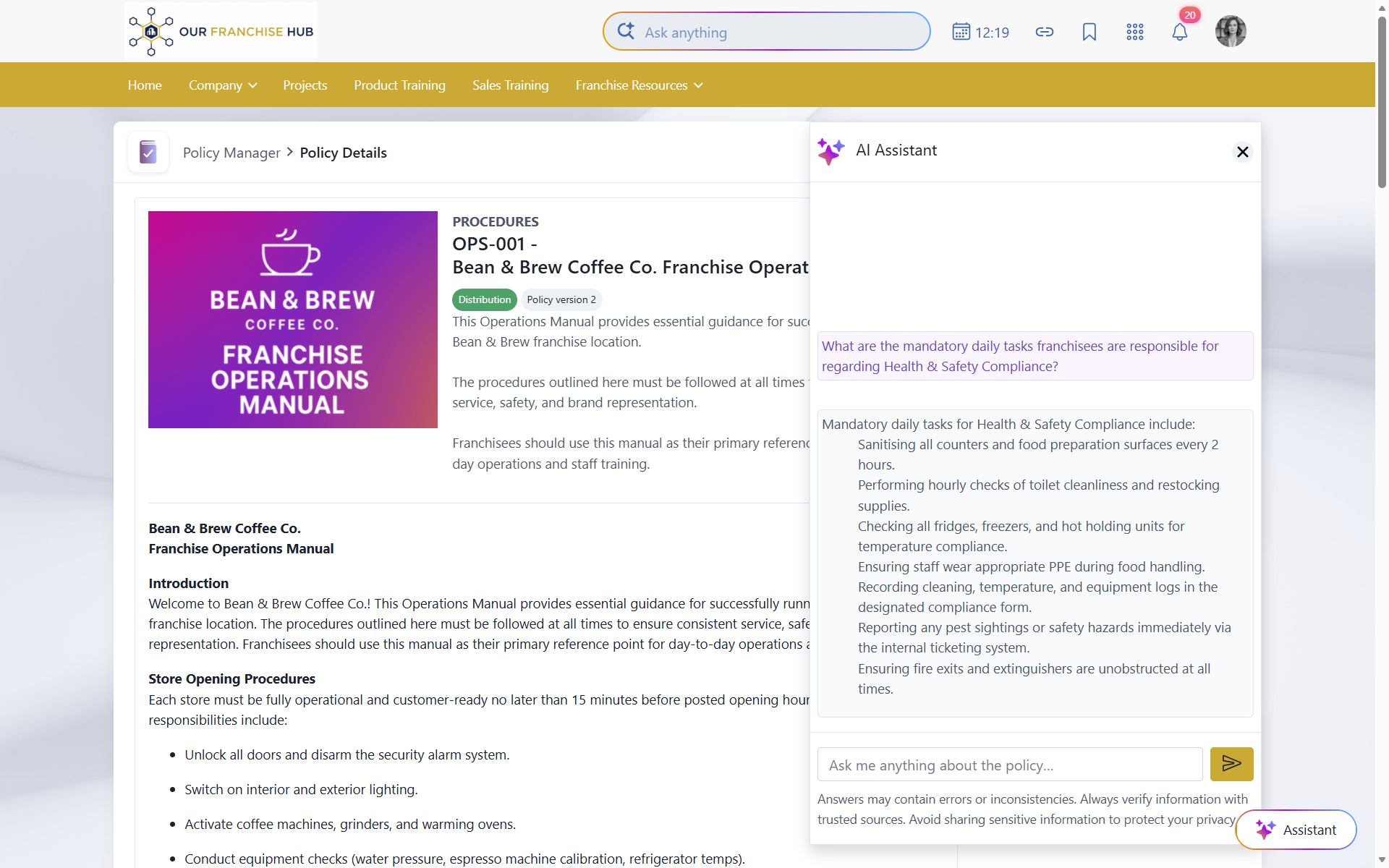Open the calendar icon beside 12:19
Screen dimensions: 1389x868
coord(961,32)
